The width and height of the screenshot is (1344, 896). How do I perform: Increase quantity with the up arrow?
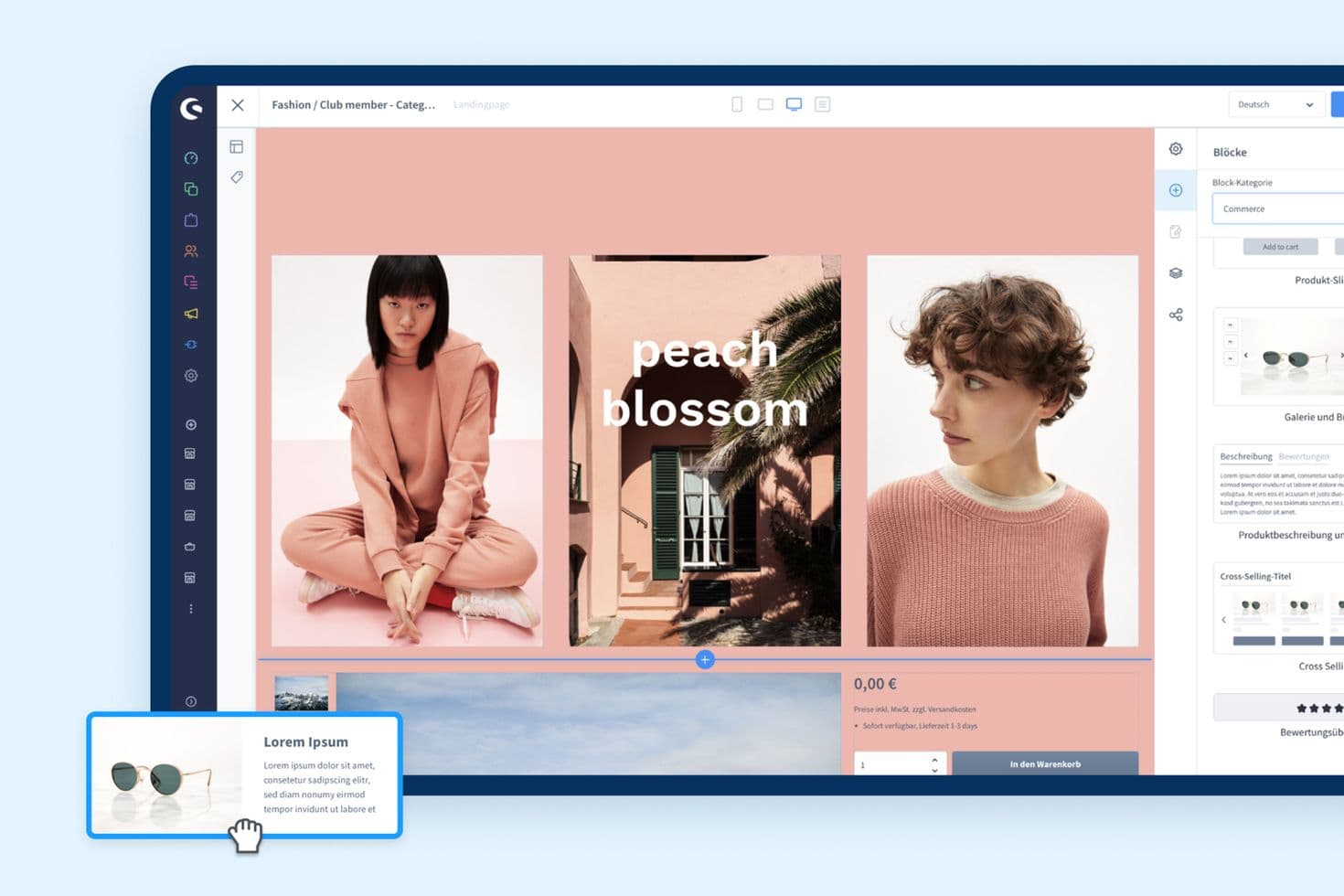(934, 760)
